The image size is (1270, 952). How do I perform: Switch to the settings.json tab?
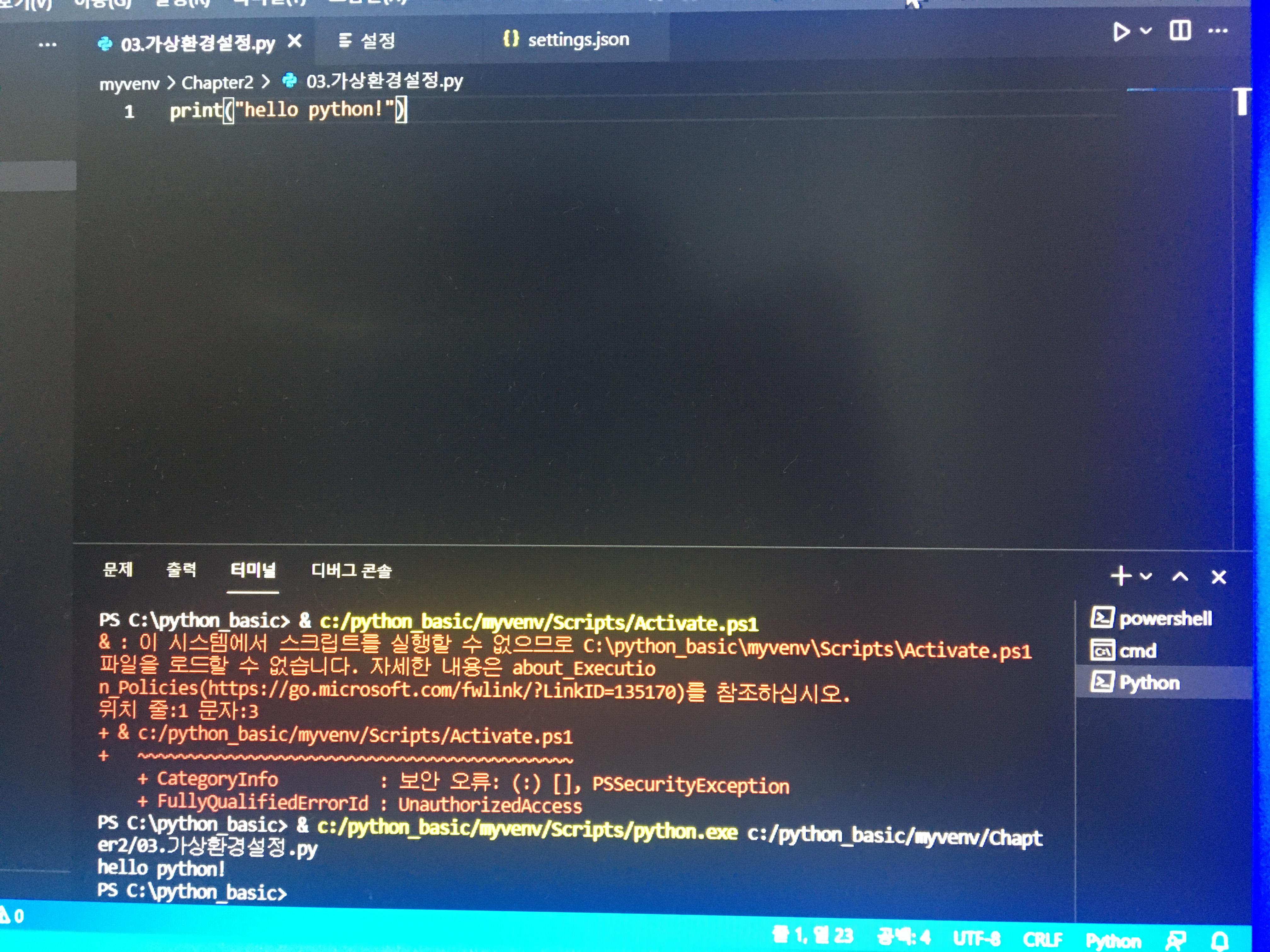(x=566, y=40)
